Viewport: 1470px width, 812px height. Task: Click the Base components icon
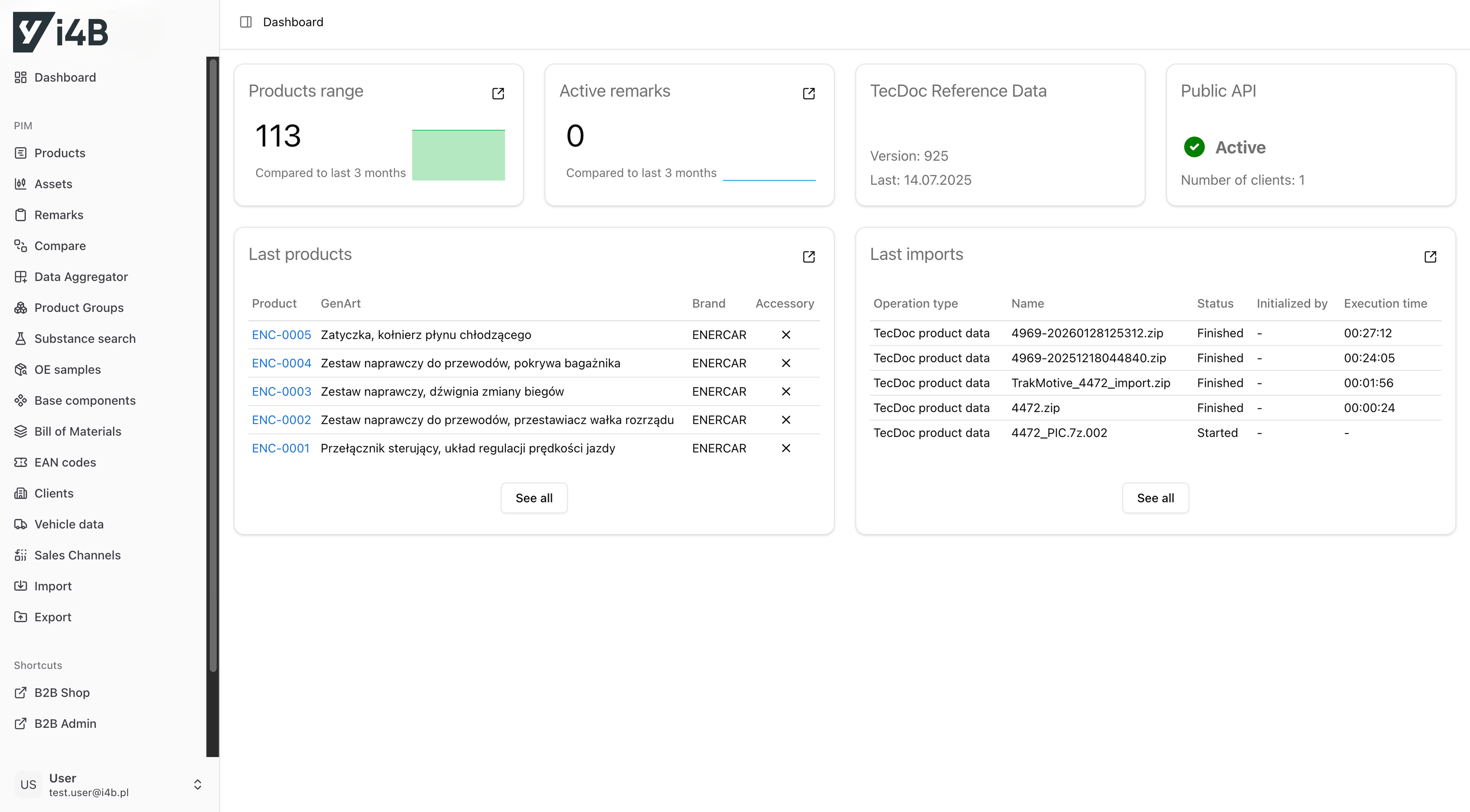point(21,401)
